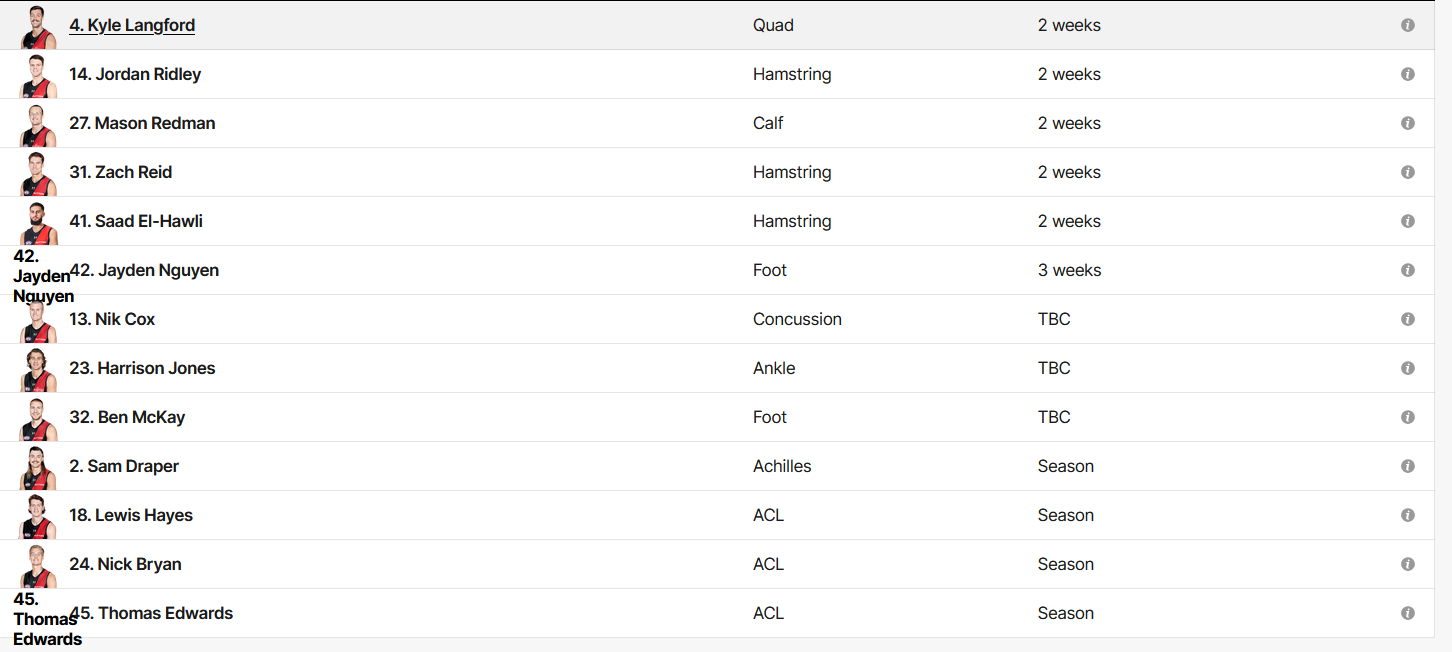Open info icon on Zach Reid row
Image resolution: width=1452 pixels, height=652 pixels.
click(x=1408, y=172)
